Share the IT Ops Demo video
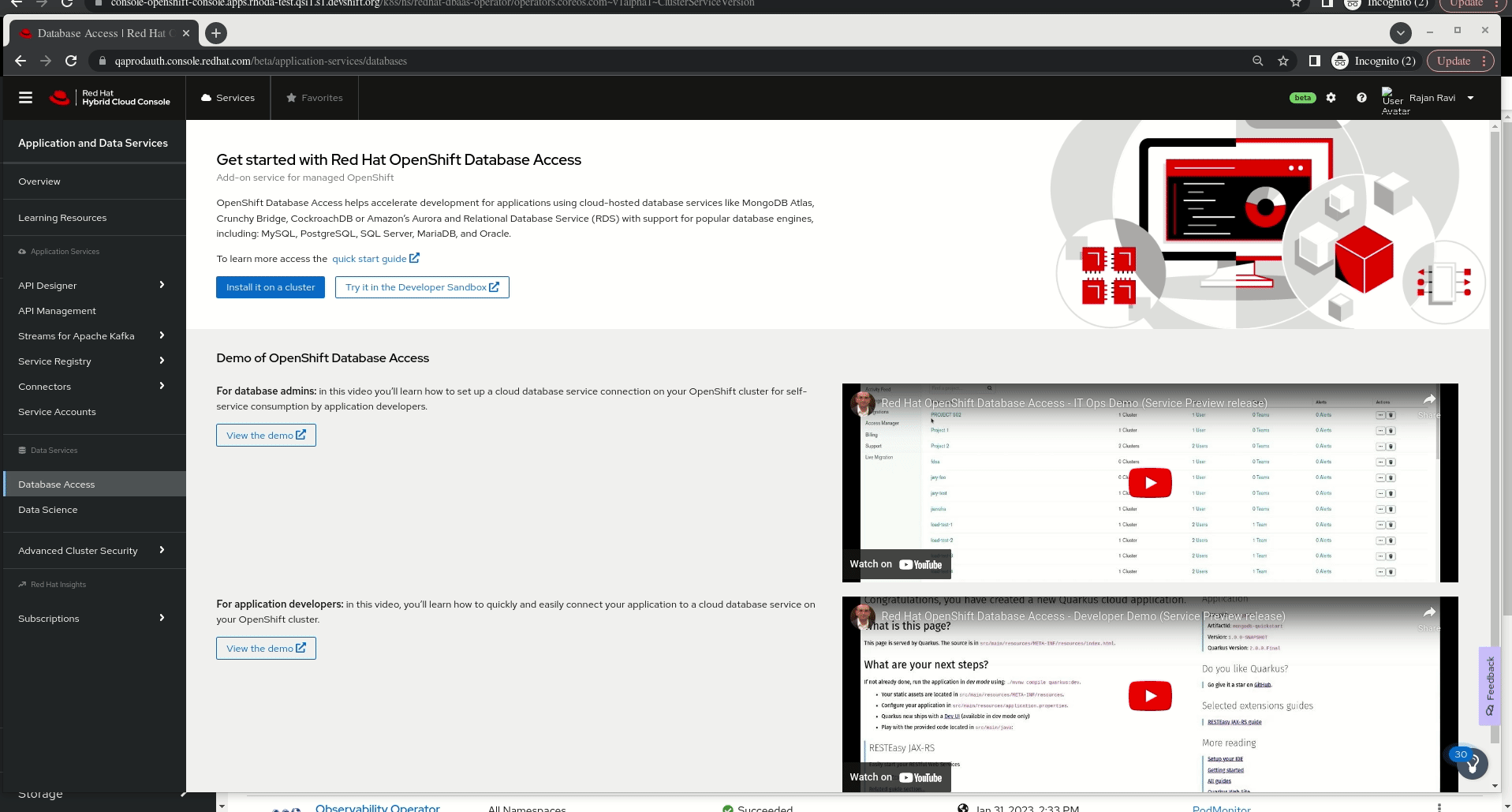1512x812 pixels. coord(1429,405)
